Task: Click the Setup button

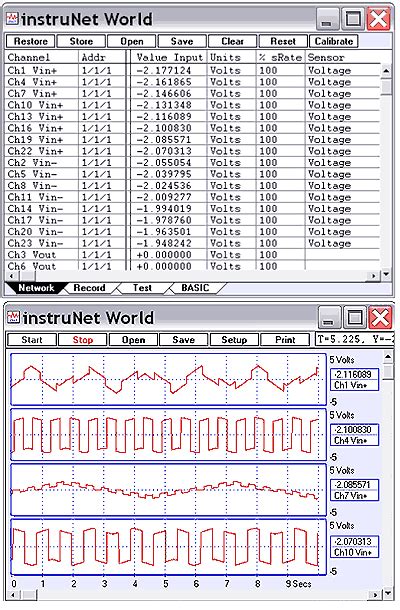Action: click(x=234, y=340)
